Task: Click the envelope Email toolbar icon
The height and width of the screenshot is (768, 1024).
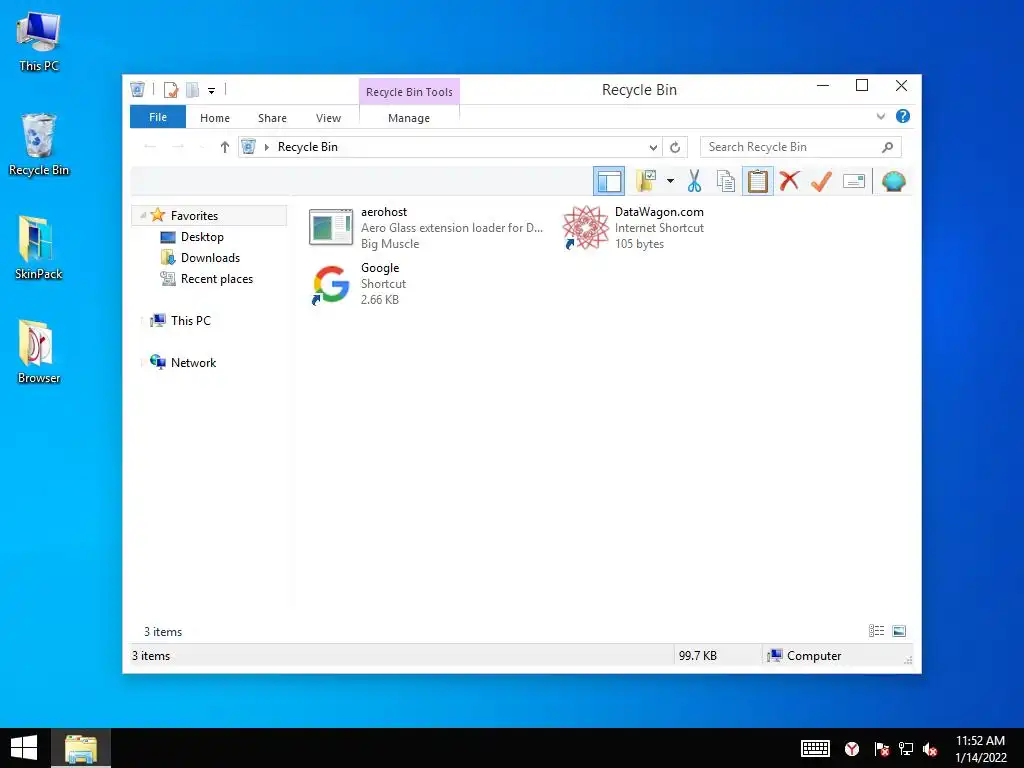Action: (854, 181)
